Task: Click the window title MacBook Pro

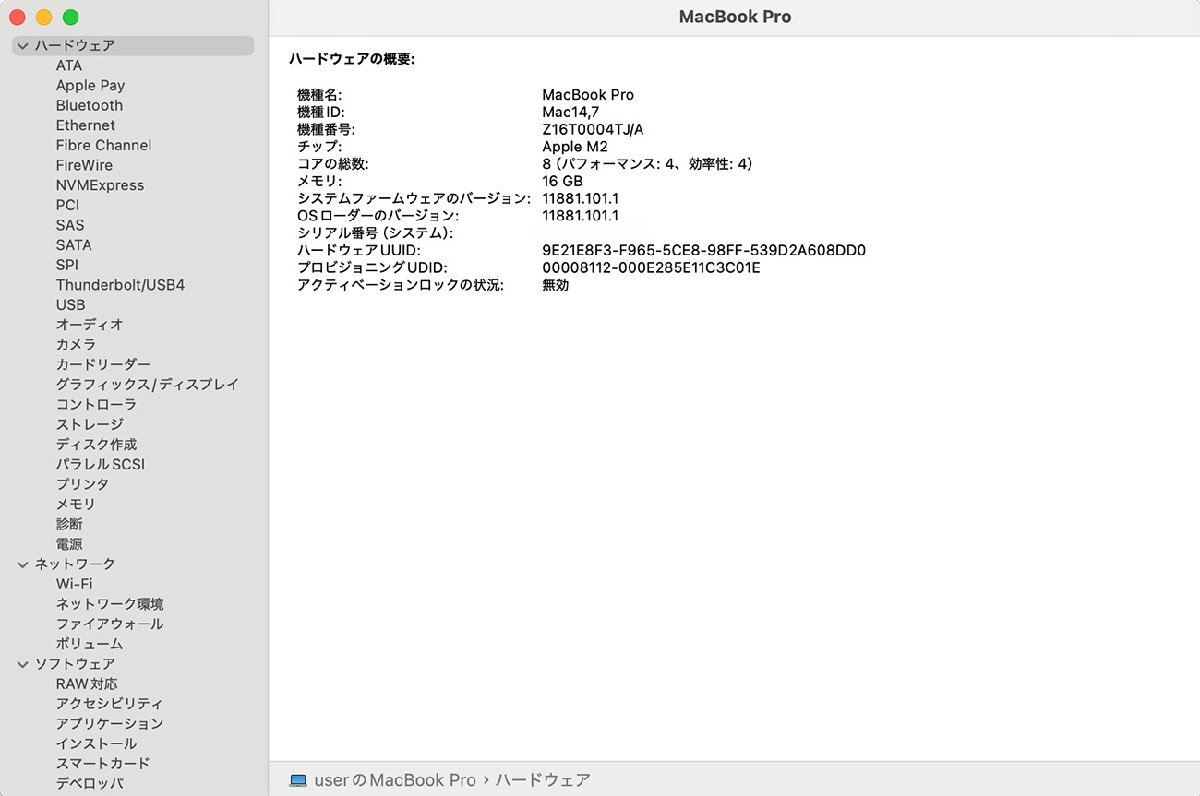Action: pyautogui.click(x=735, y=17)
